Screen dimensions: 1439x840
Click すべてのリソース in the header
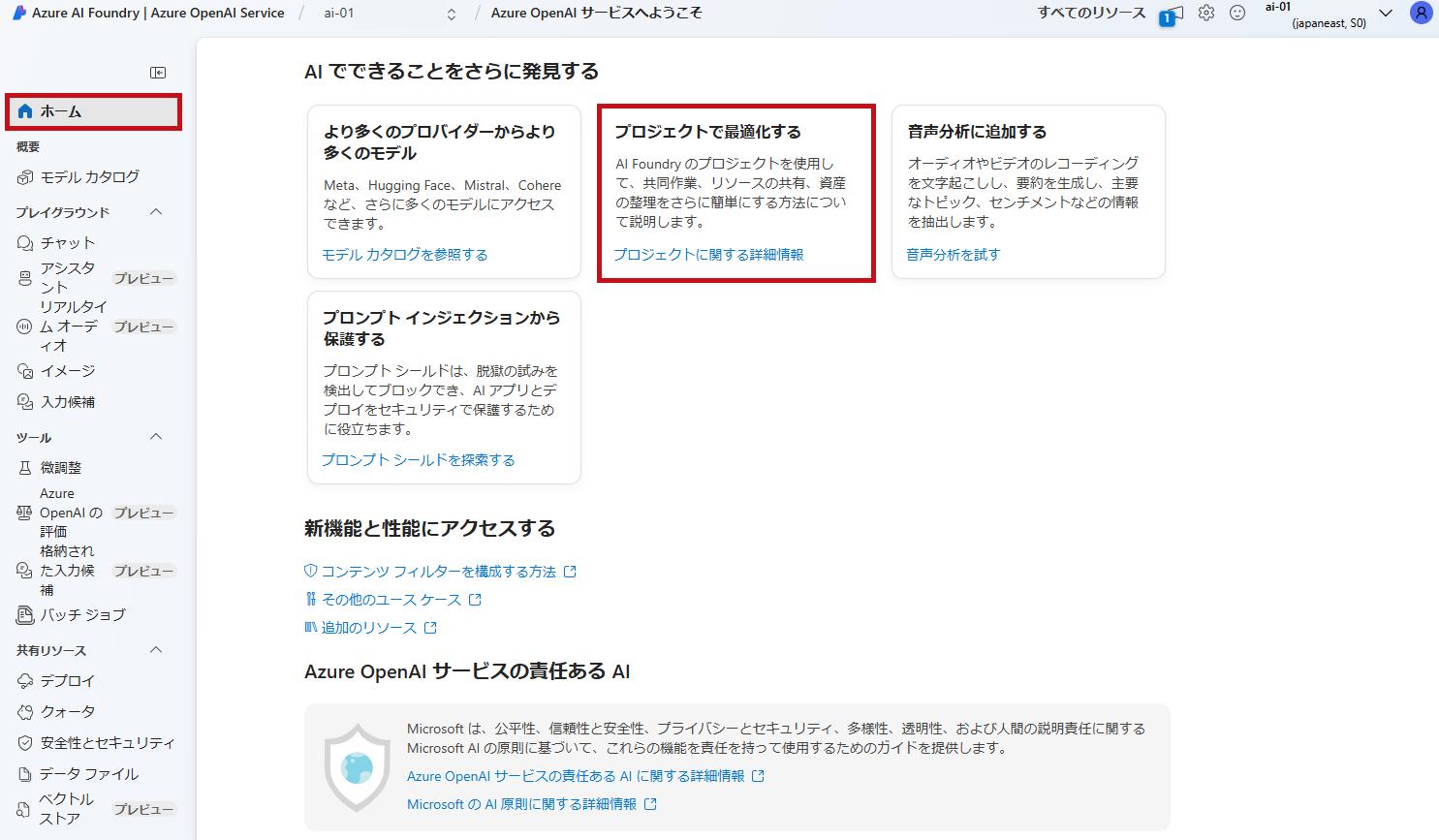(x=1091, y=13)
